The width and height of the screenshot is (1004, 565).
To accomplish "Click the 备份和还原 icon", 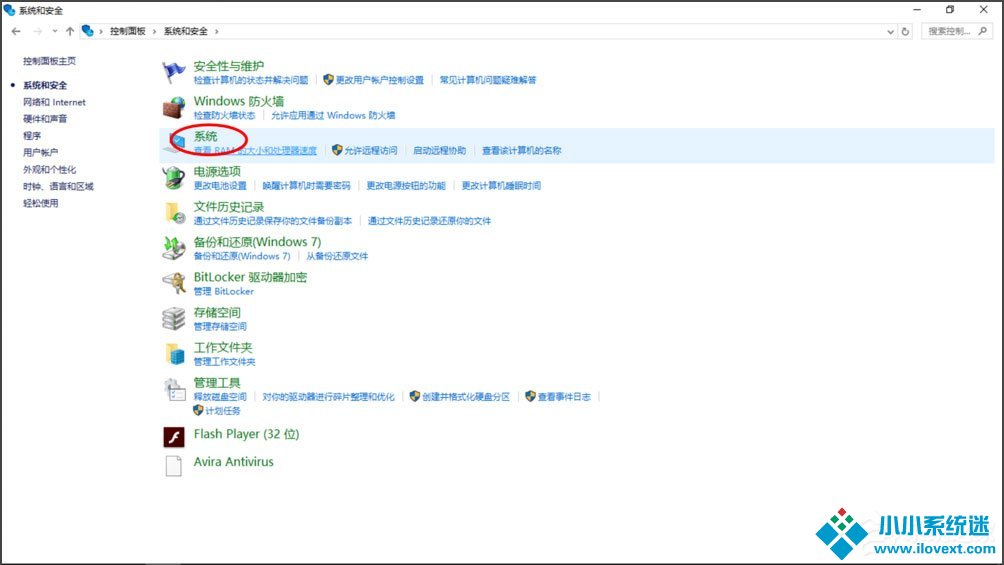I will [x=174, y=248].
